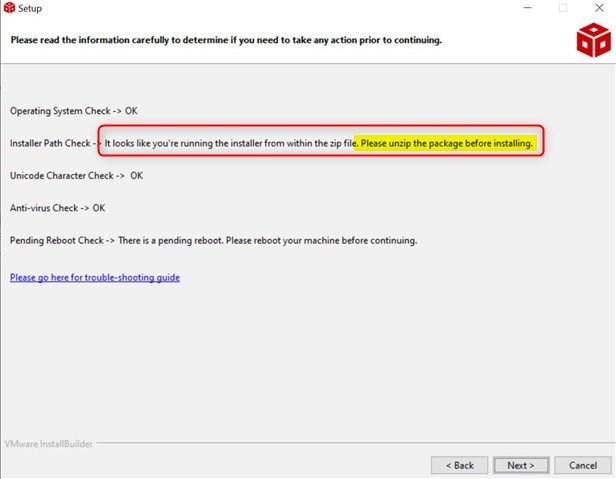Click the 'Pending Reboot Check' message line
Screen dimensions: 616x479
(x=213, y=240)
